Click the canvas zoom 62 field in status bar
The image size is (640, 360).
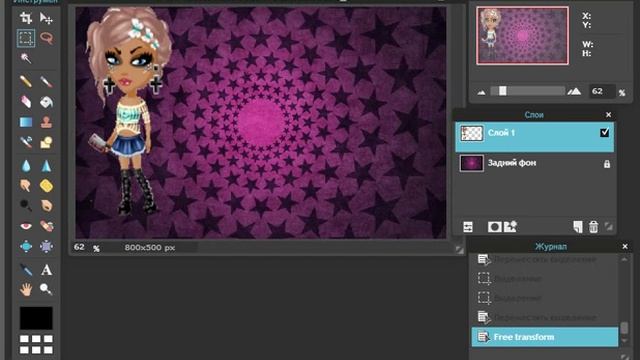click(79, 247)
